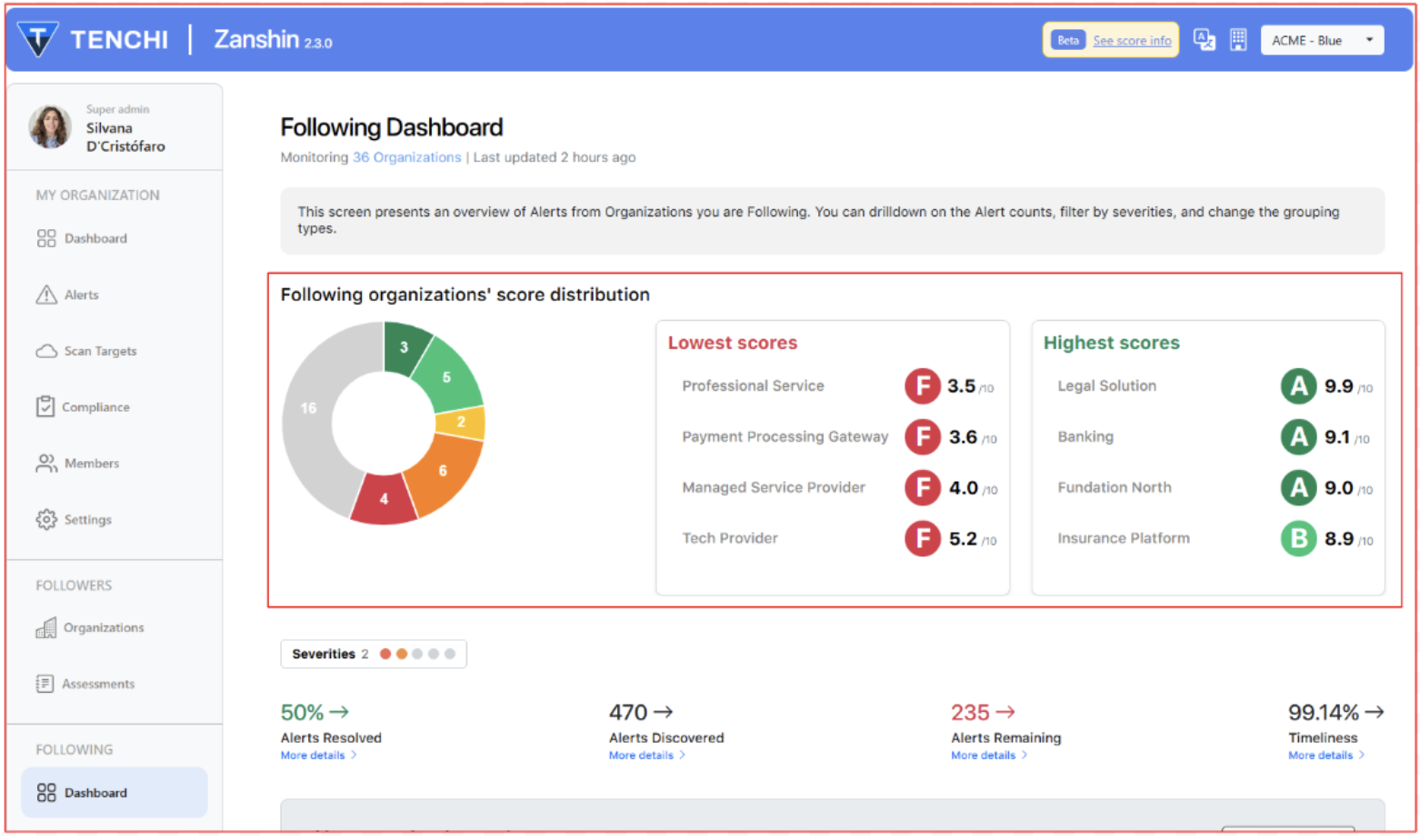Open Silvana D'Cristófaro profile avatar
This screenshot has height=840, width=1420.
[50, 126]
